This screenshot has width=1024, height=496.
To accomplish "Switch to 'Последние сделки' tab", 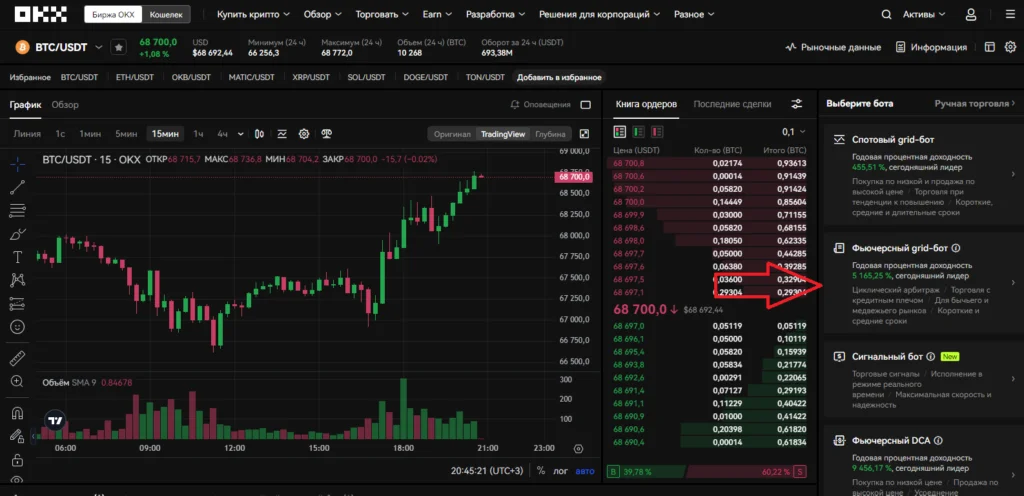I will 732,104.
